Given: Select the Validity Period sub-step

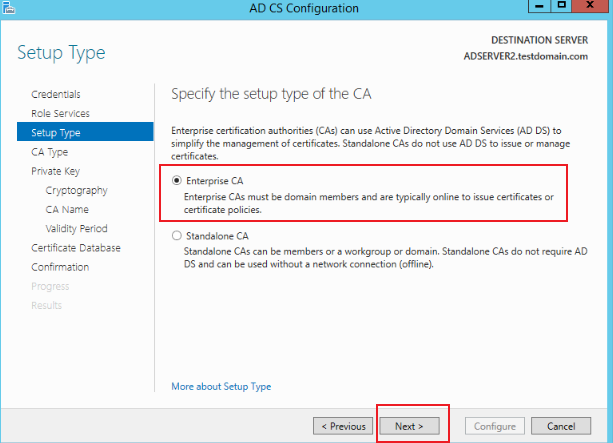Looking at the screenshot, I should (76, 228).
